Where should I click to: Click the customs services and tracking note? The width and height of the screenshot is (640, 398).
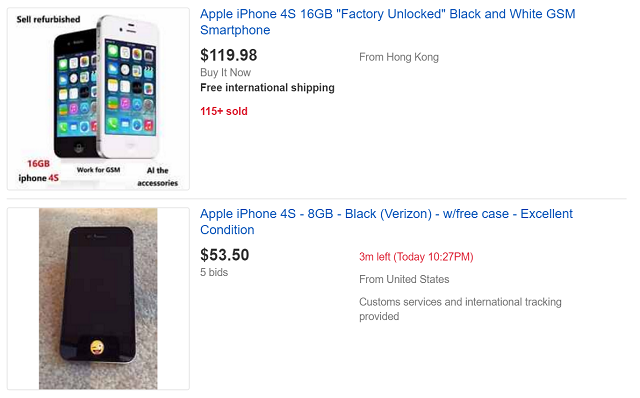[x=460, y=309]
